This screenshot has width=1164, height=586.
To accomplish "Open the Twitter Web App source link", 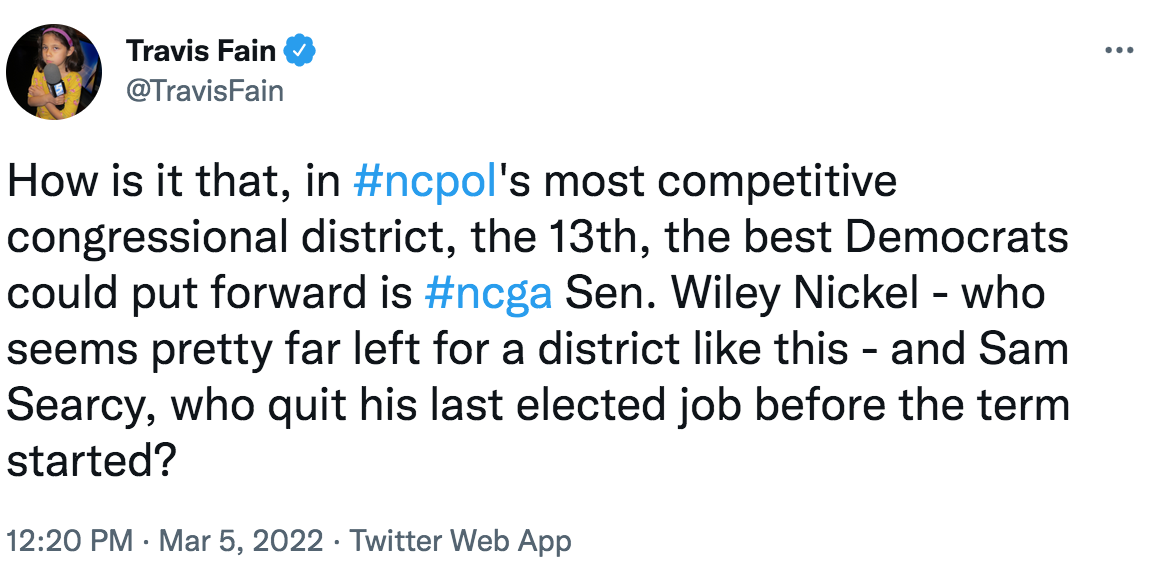I will (x=461, y=542).
